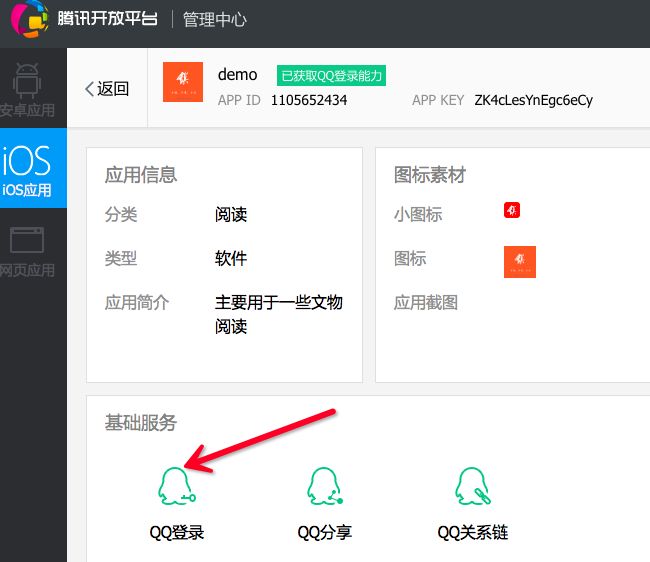Click the QQ关系链 text label
Image resolution: width=650 pixels, height=562 pixels.
tap(473, 533)
